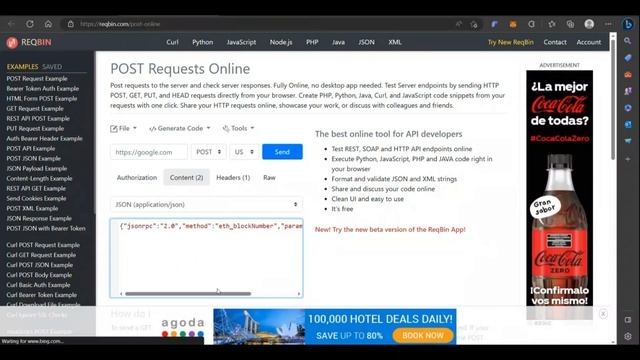Open the new beta ReqBin App link

(x=390, y=229)
